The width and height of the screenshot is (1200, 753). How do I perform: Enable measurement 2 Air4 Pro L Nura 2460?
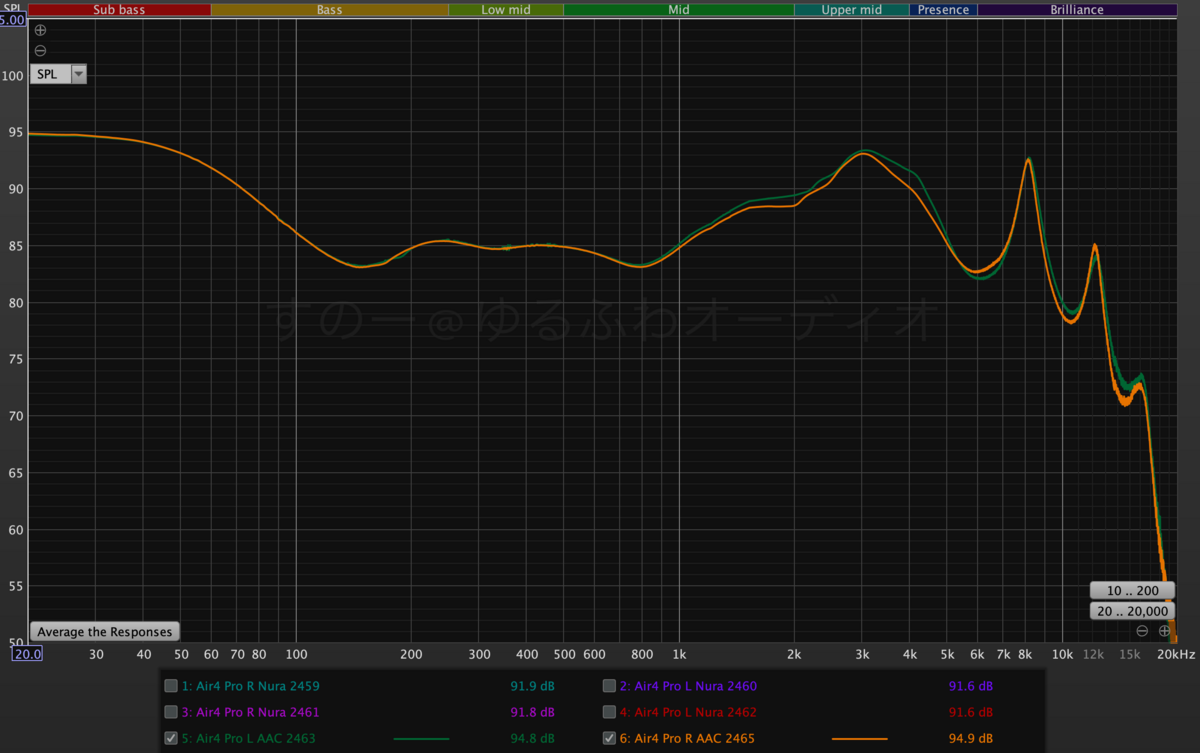[609, 686]
